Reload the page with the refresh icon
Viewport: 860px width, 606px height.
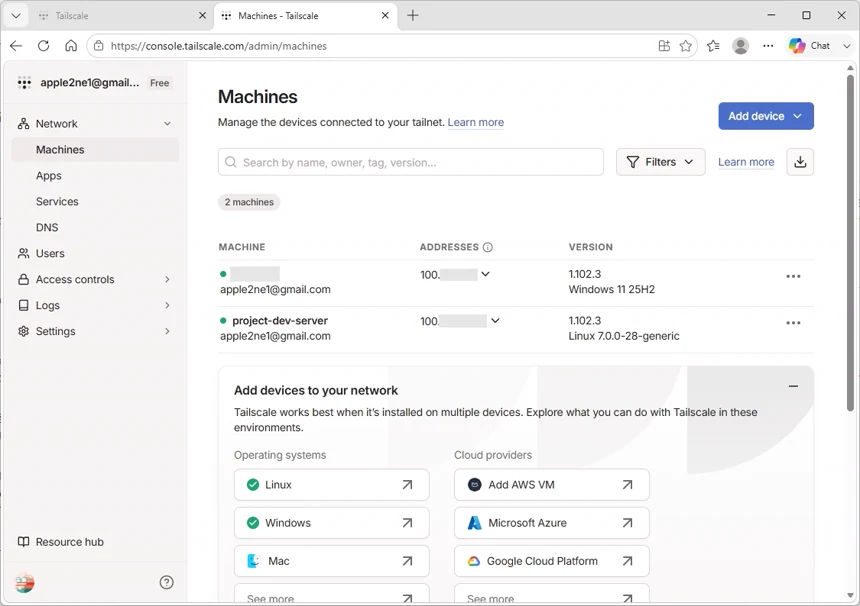(x=43, y=46)
